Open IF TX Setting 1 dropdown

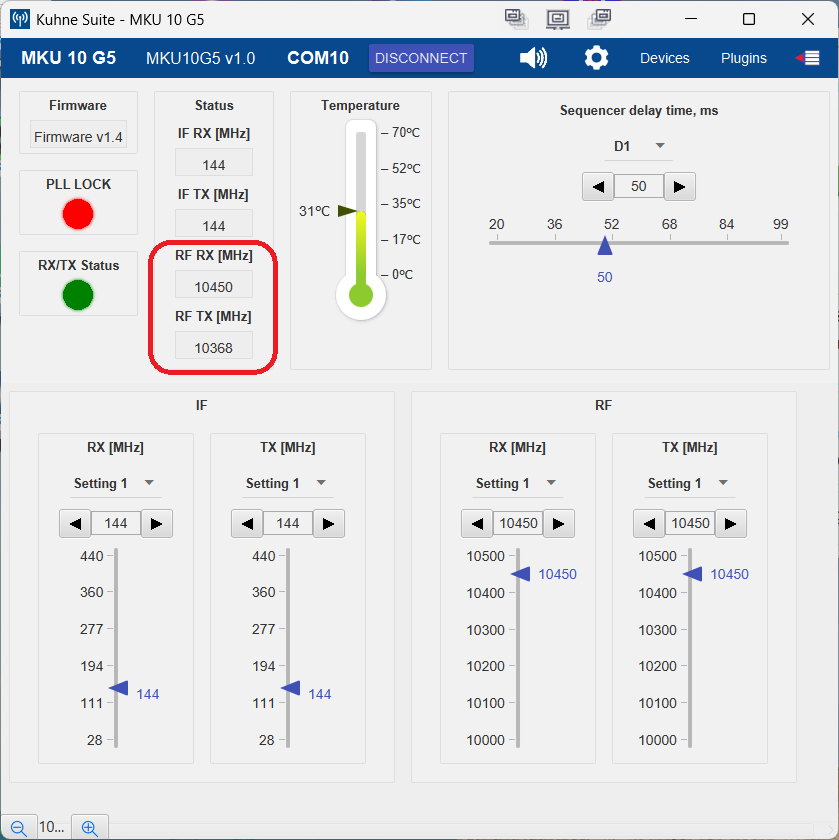287,483
